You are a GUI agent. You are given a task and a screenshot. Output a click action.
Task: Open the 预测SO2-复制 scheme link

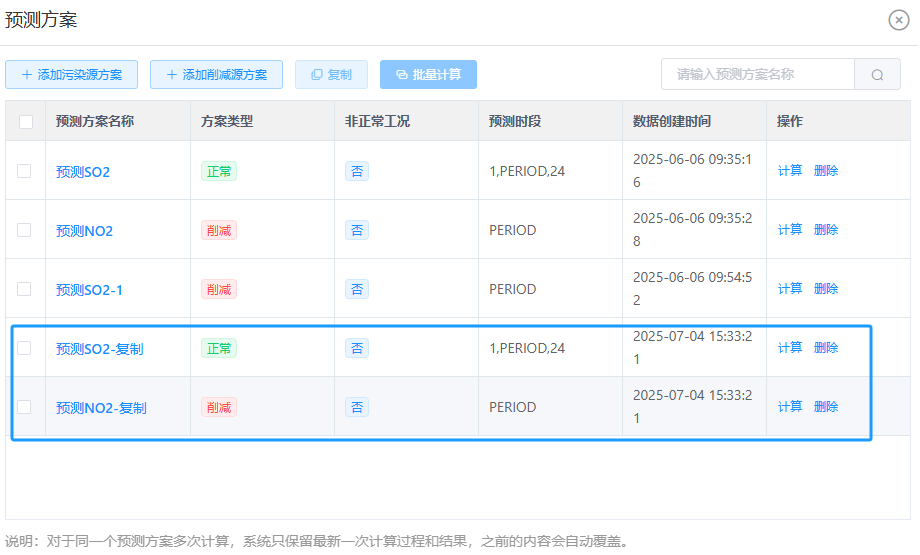point(100,349)
